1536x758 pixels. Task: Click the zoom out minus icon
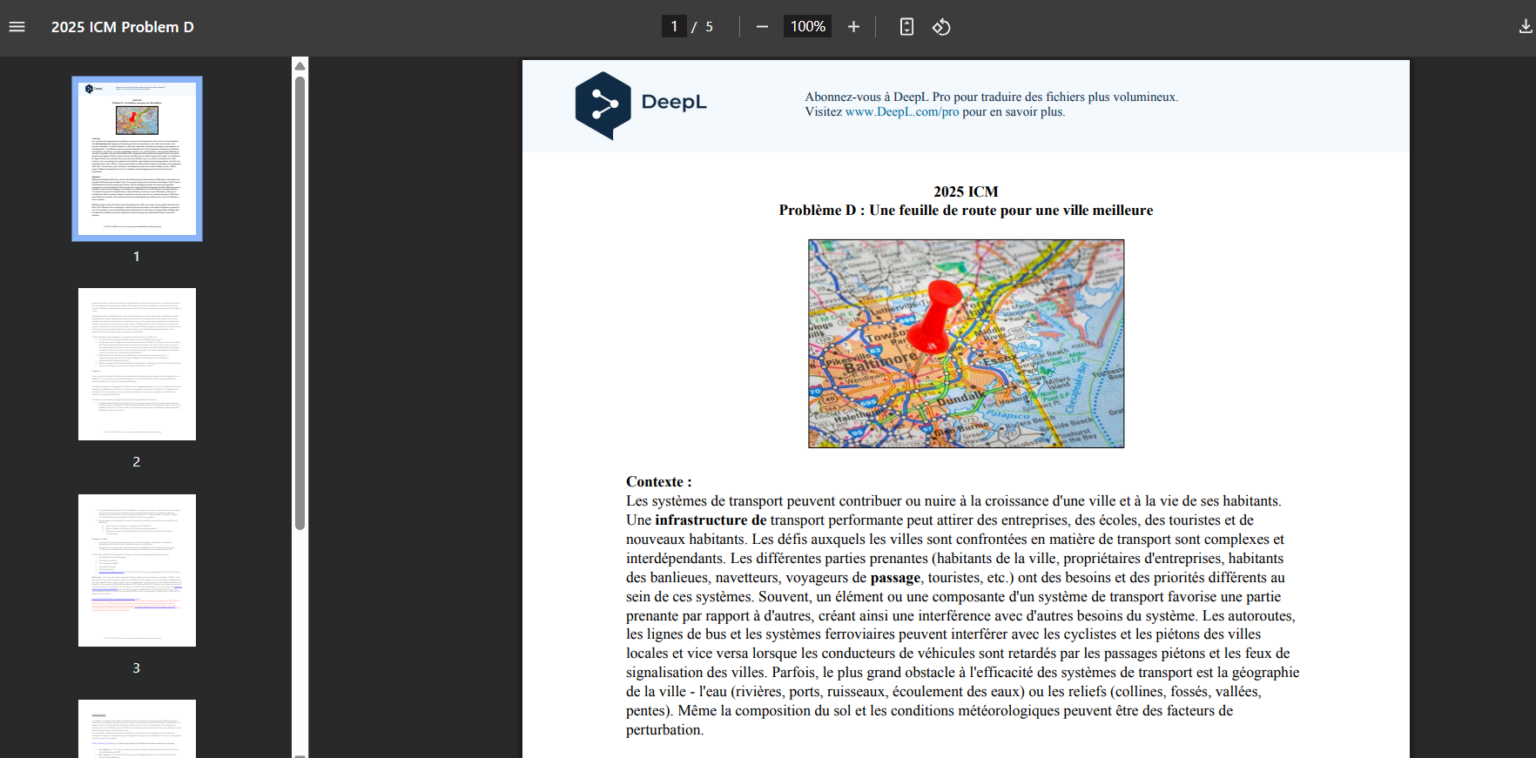[762, 27]
